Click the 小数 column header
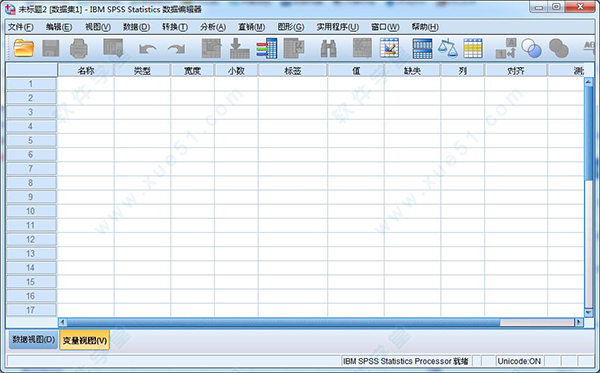Image resolution: width=600 pixels, height=373 pixels. (236, 71)
